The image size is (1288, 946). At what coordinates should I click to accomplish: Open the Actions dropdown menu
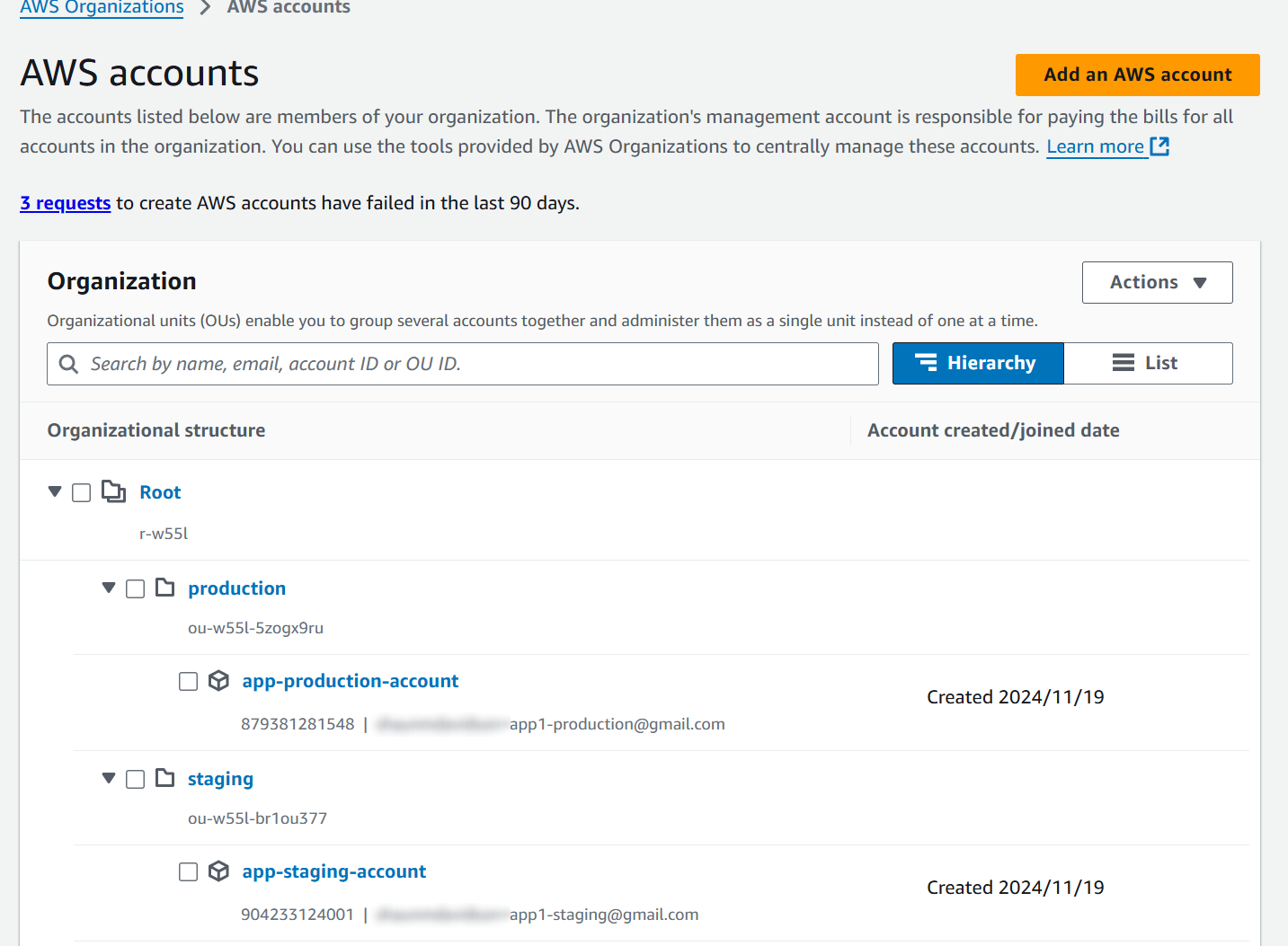[1157, 282]
